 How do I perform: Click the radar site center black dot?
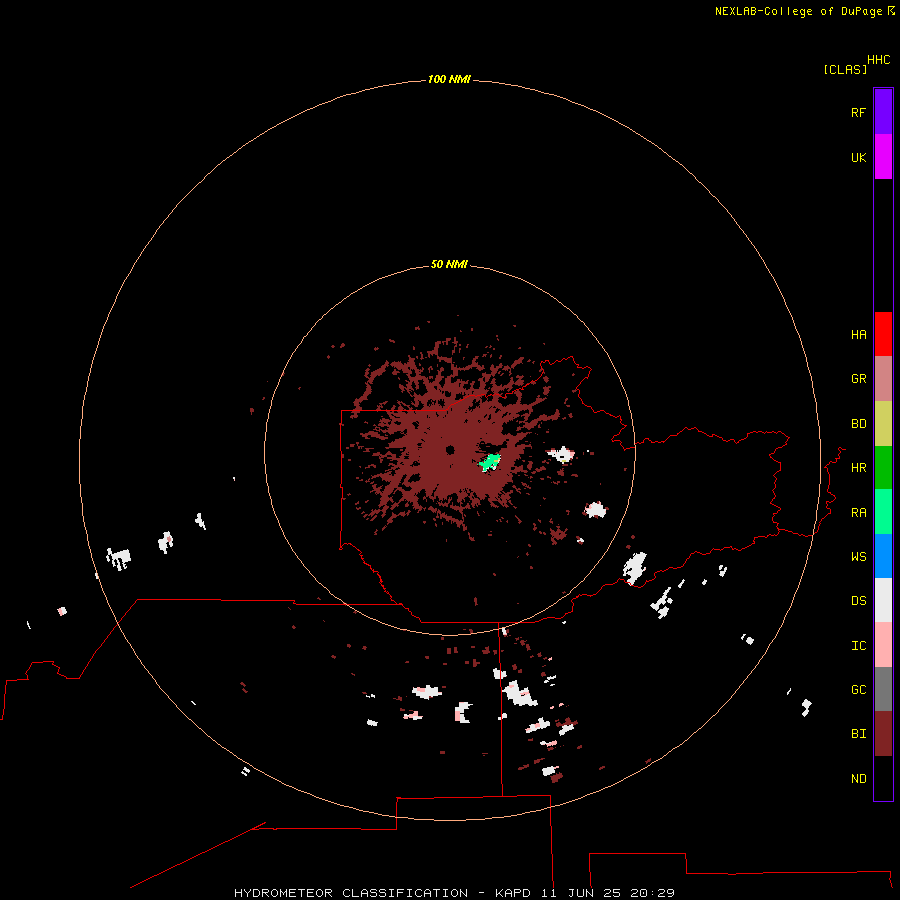coord(450,449)
